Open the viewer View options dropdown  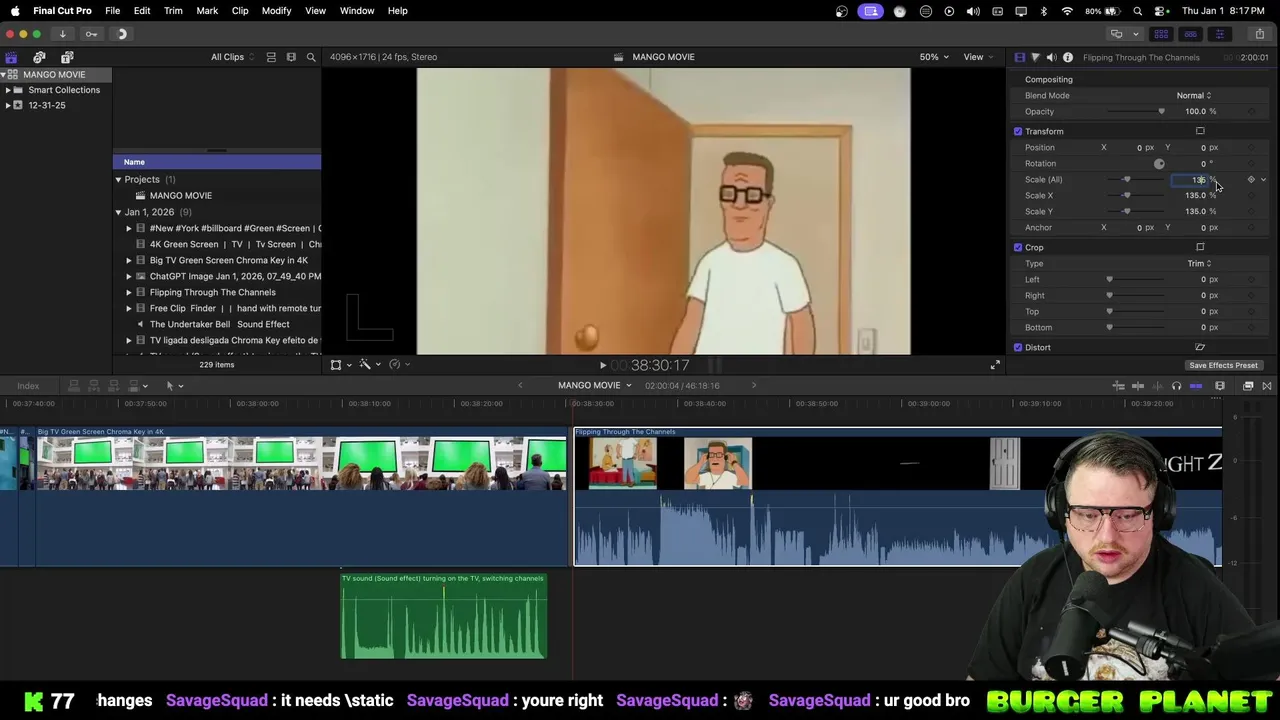(977, 57)
